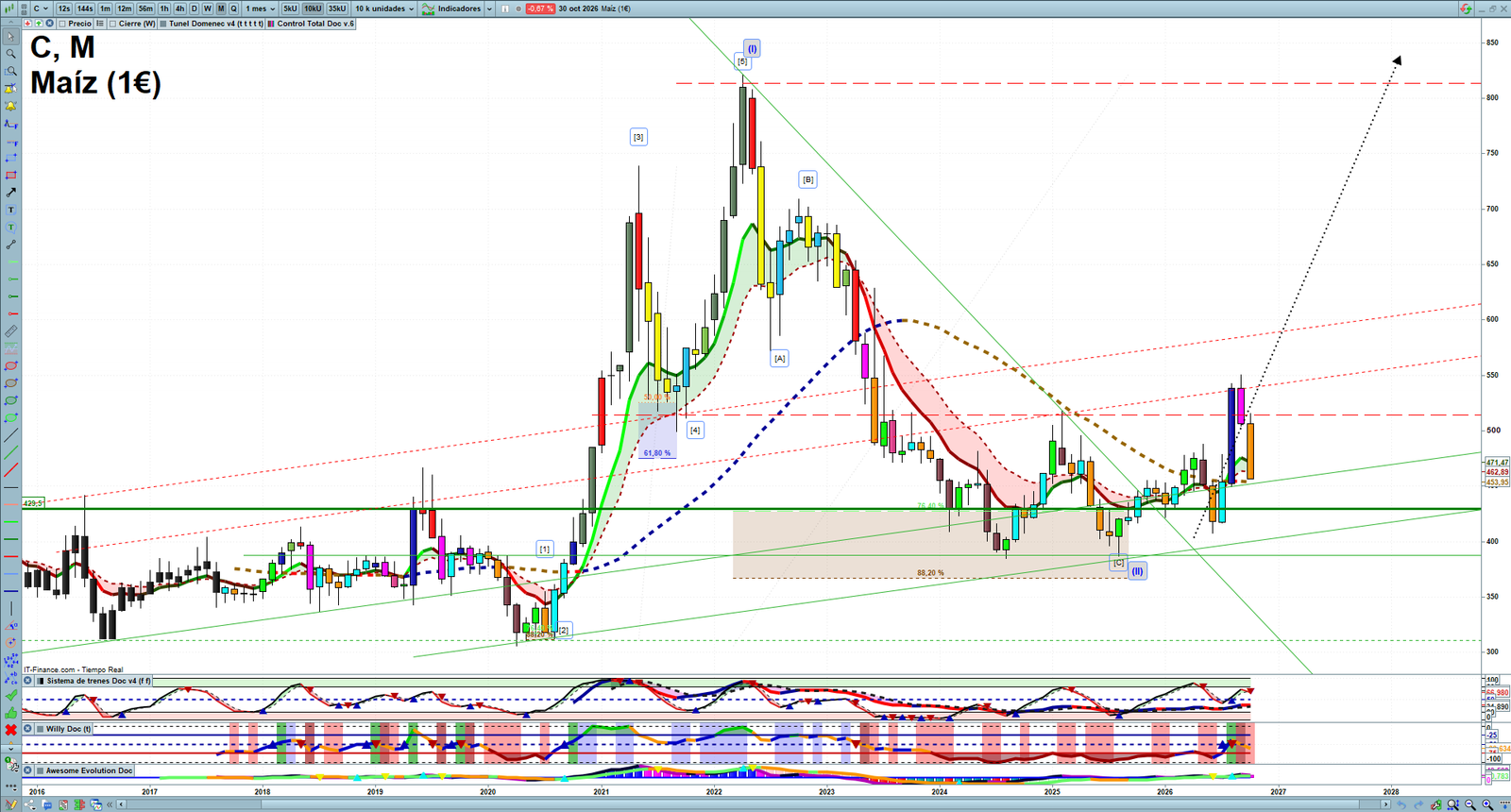Open Tunel Domenec v4 indicator label
Image resolution: width=1511 pixels, height=812 pixels.
pos(216,24)
